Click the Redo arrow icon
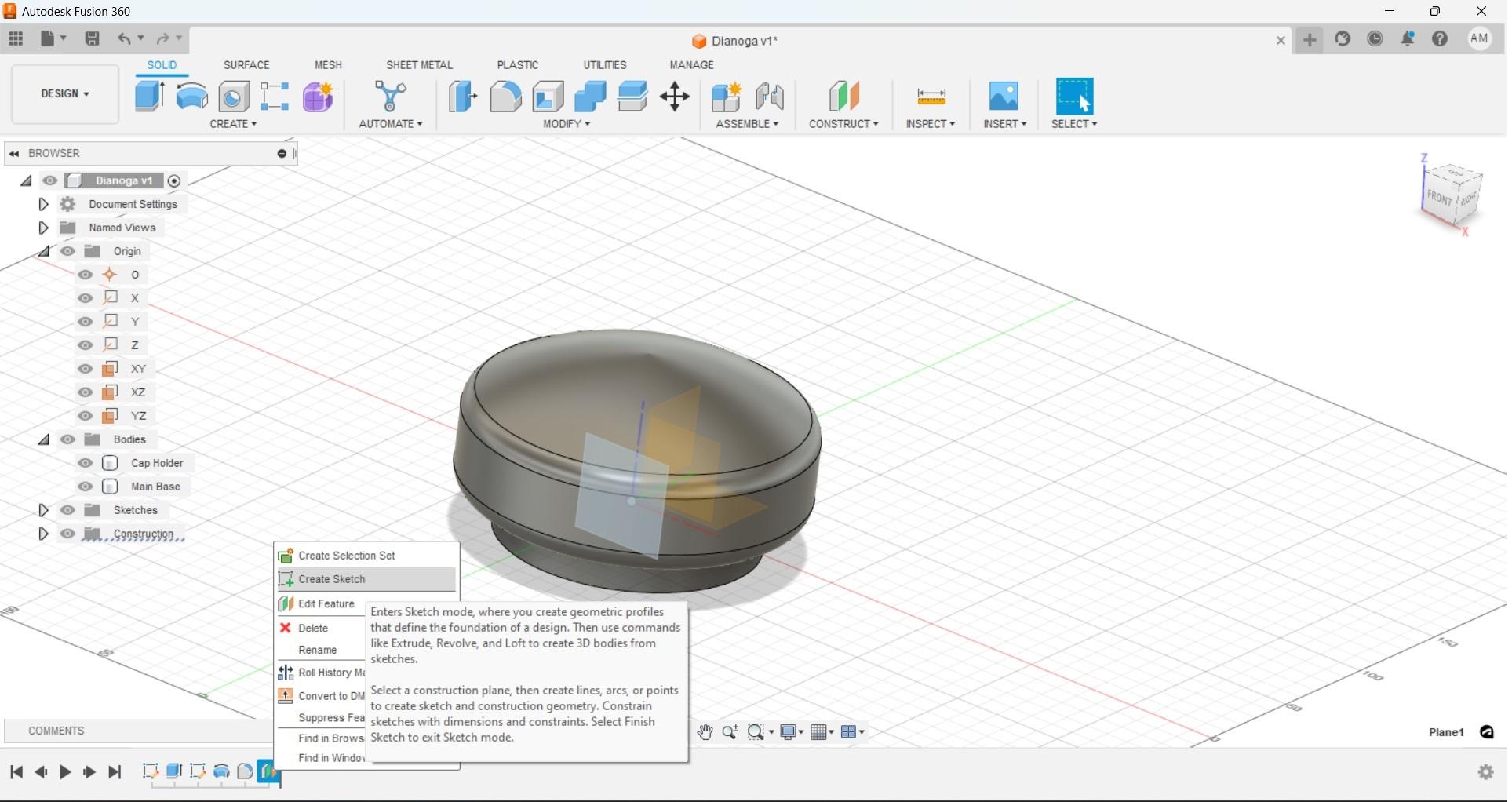Viewport: 1512px width, 802px height. [x=163, y=38]
